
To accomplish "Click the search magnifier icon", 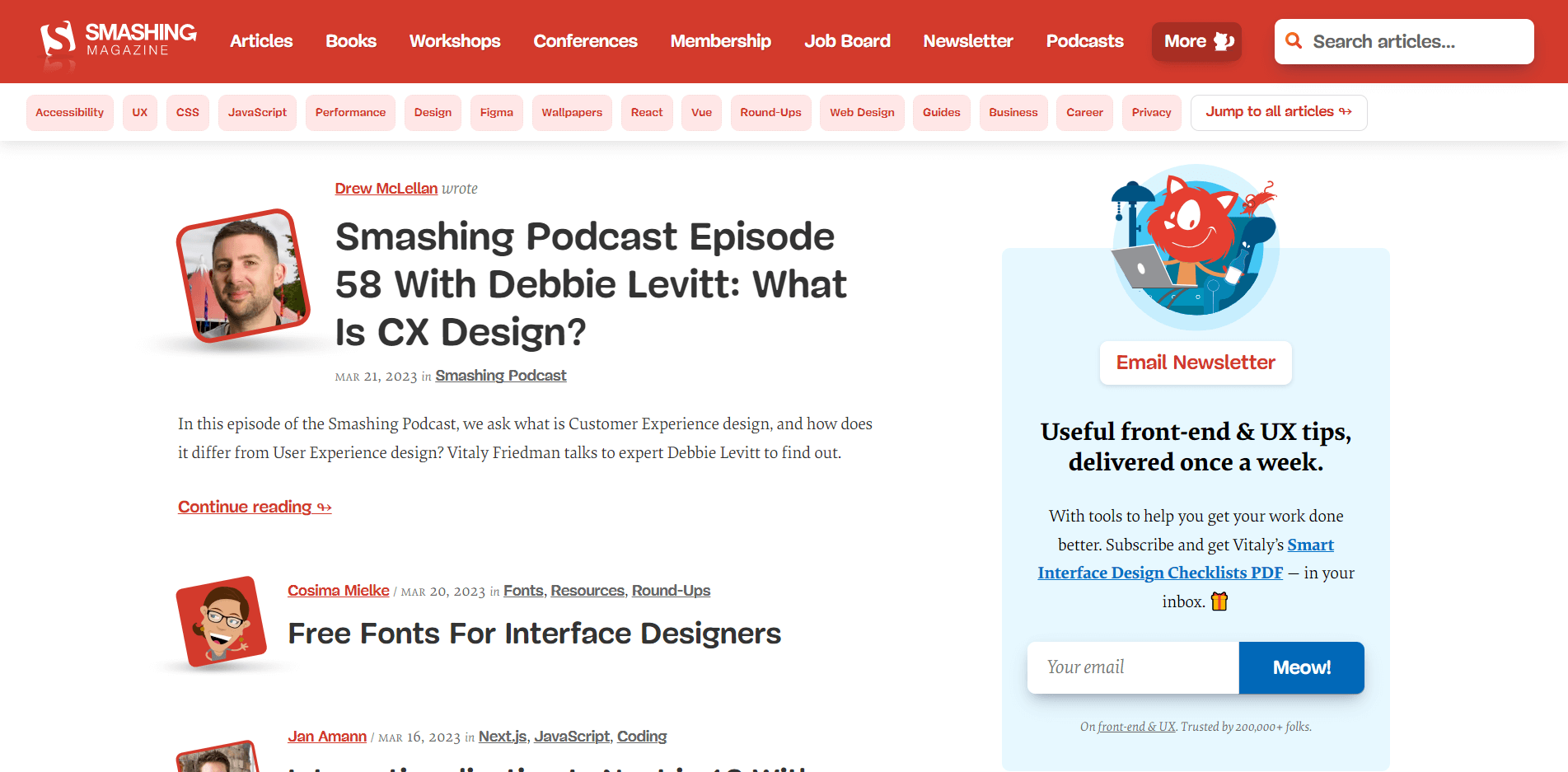I will [x=1294, y=41].
